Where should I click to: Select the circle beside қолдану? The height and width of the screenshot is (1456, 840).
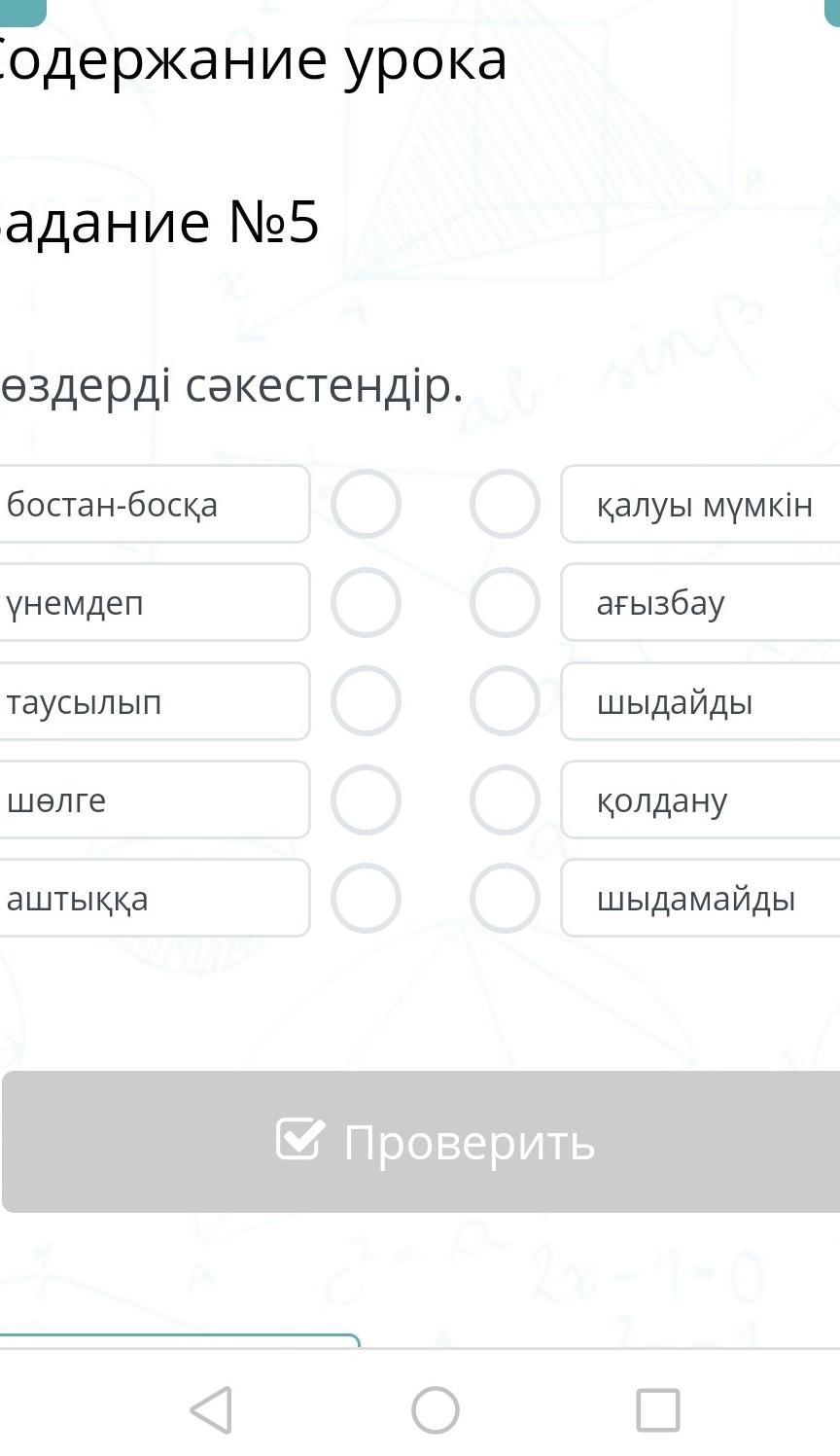(505, 799)
